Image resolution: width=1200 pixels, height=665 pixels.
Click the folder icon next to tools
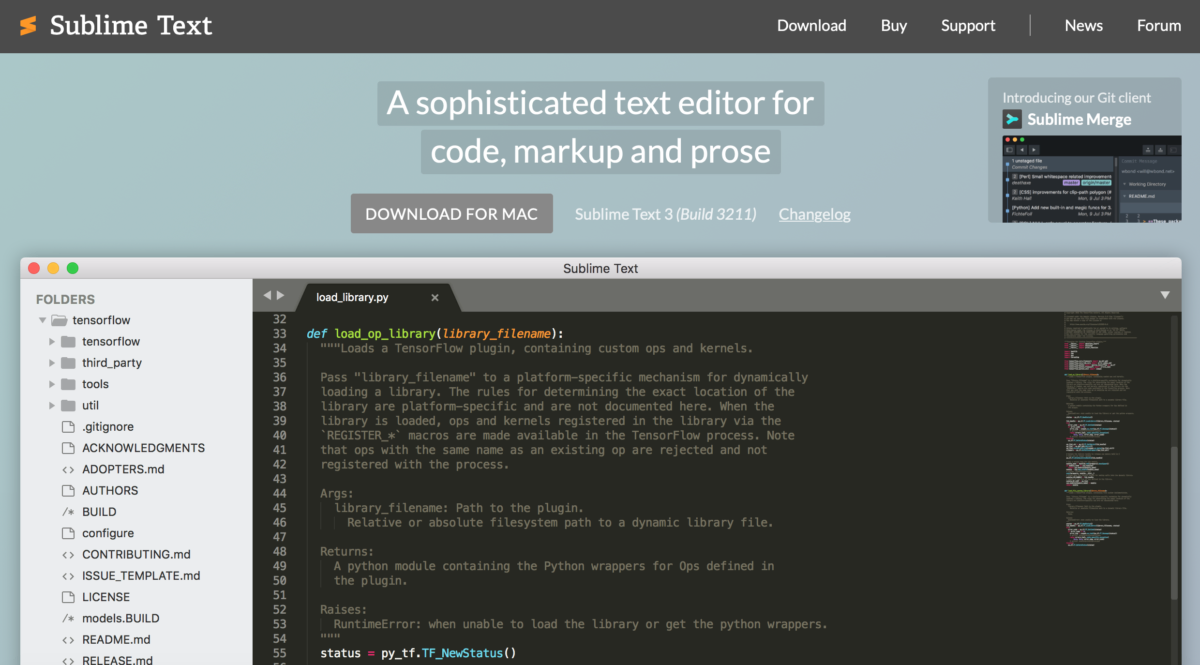[x=68, y=384]
